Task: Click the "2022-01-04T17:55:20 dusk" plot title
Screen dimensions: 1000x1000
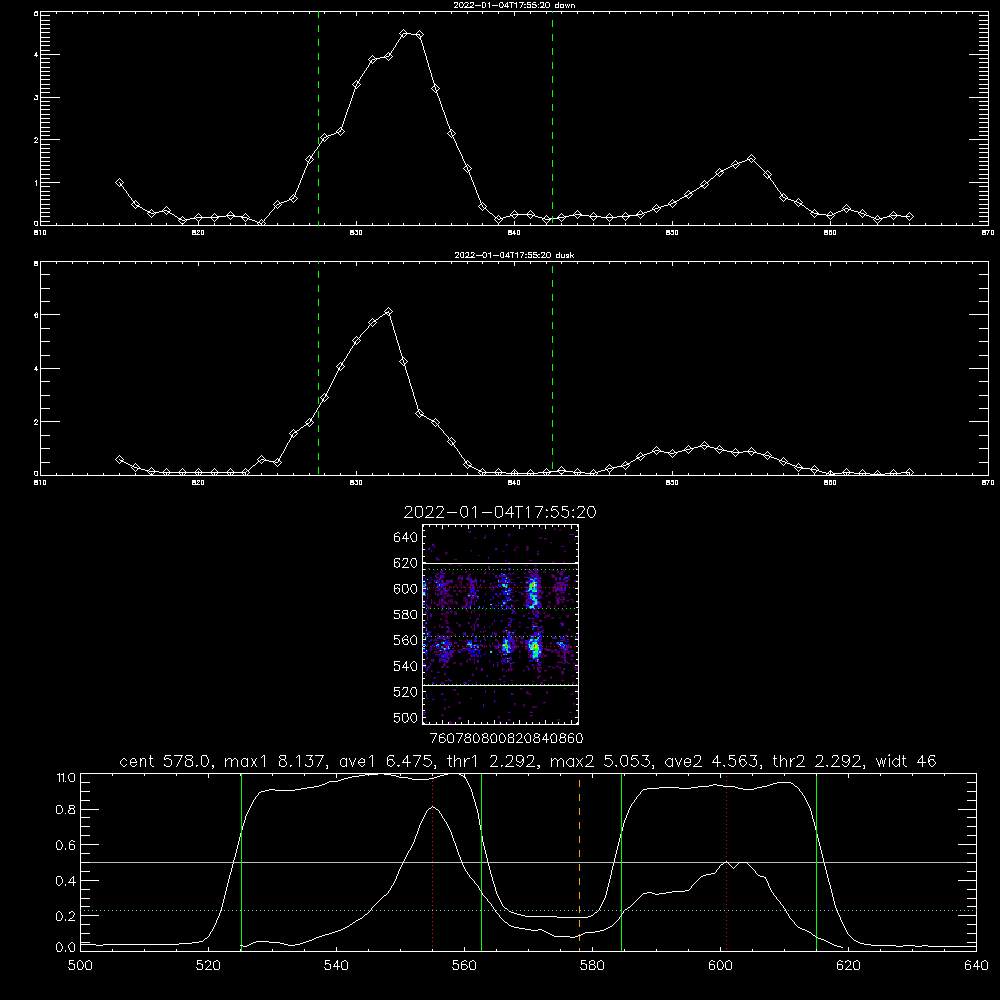Action: click(514, 255)
